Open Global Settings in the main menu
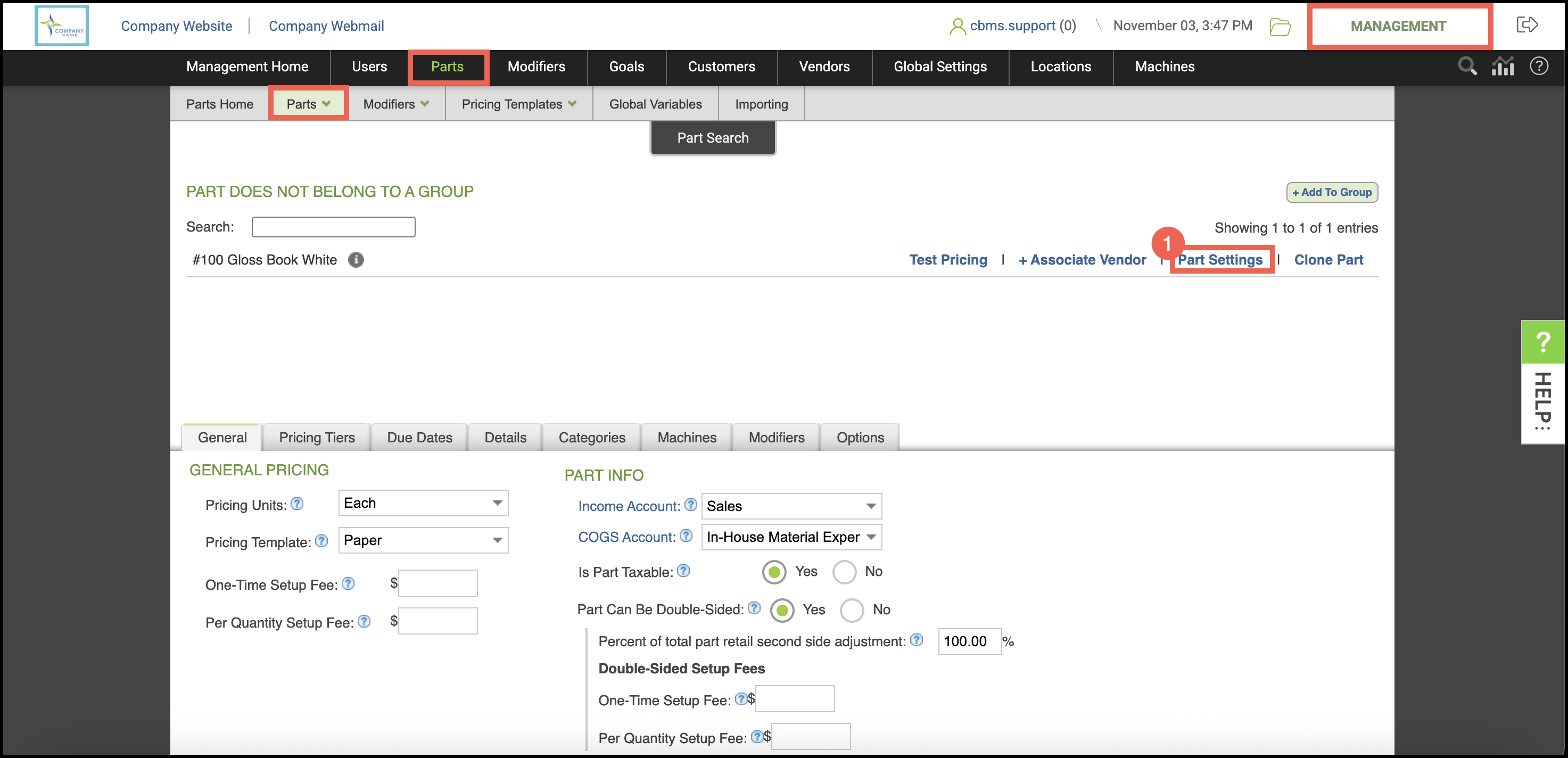The height and width of the screenshot is (758, 1568). pos(940,67)
